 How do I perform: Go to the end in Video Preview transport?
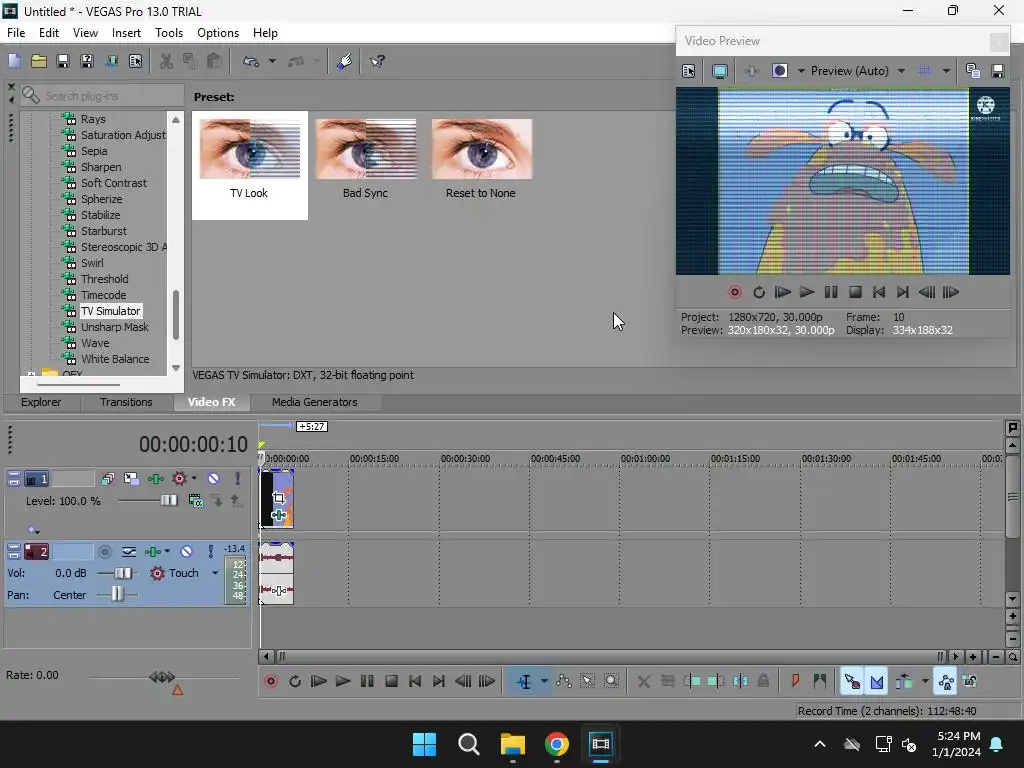(903, 293)
